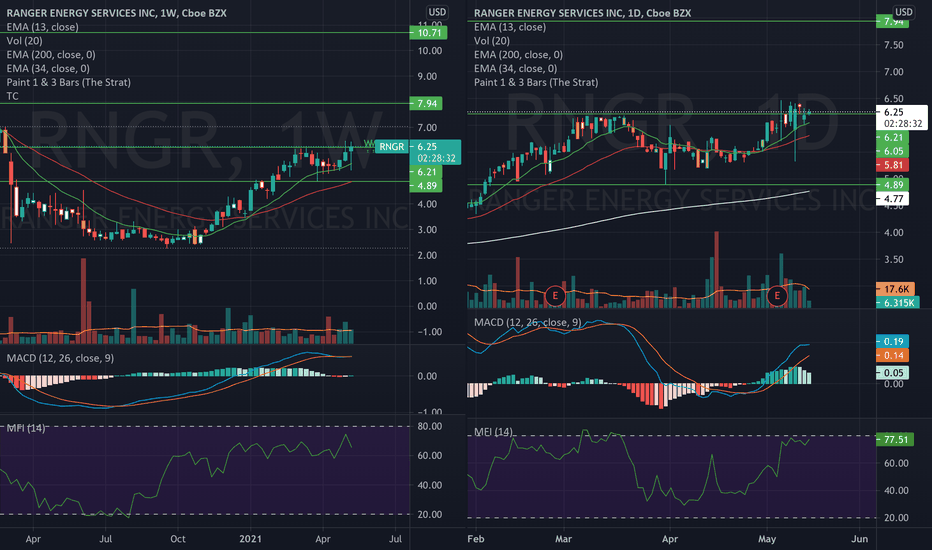The height and width of the screenshot is (550, 932).
Task: Click the orange 17.6K volume average label
Action: (896, 289)
